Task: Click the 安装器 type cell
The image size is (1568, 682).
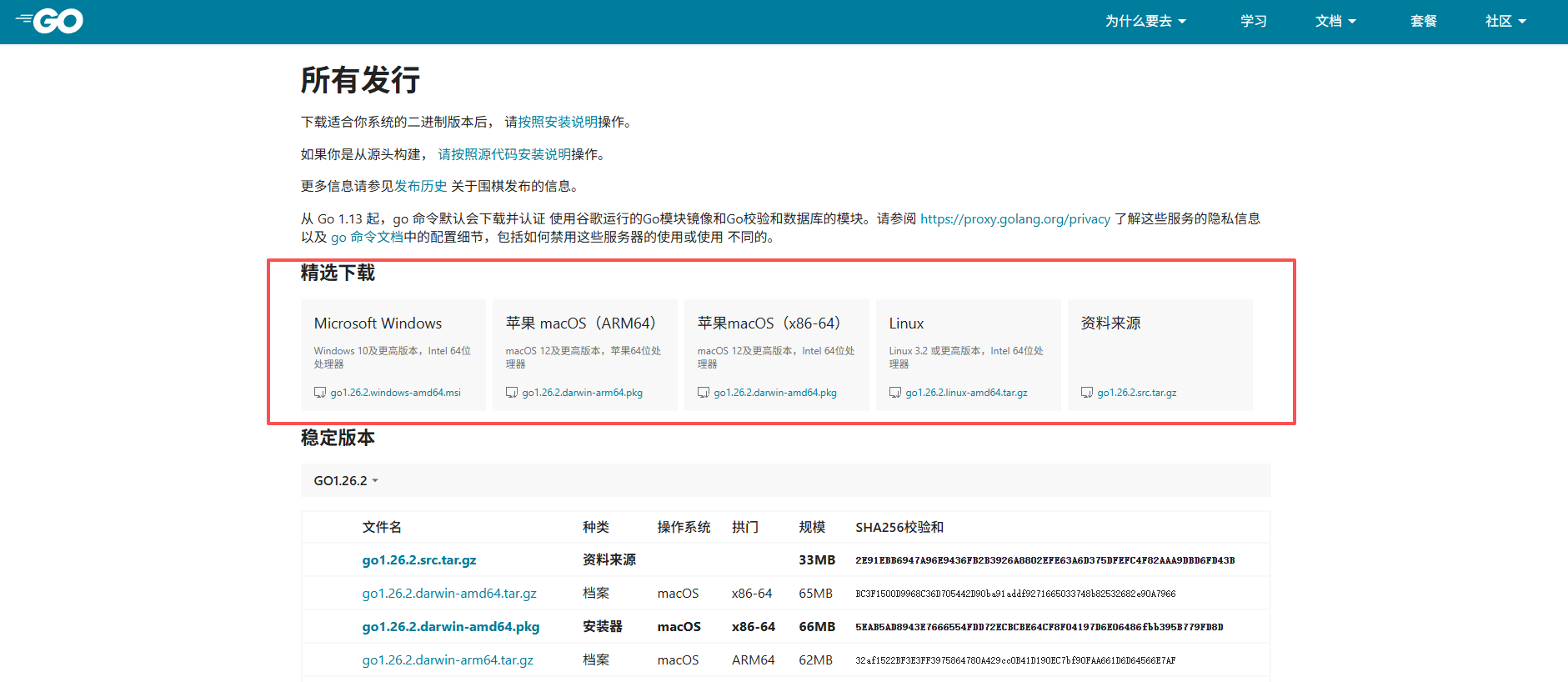Action: (603, 627)
